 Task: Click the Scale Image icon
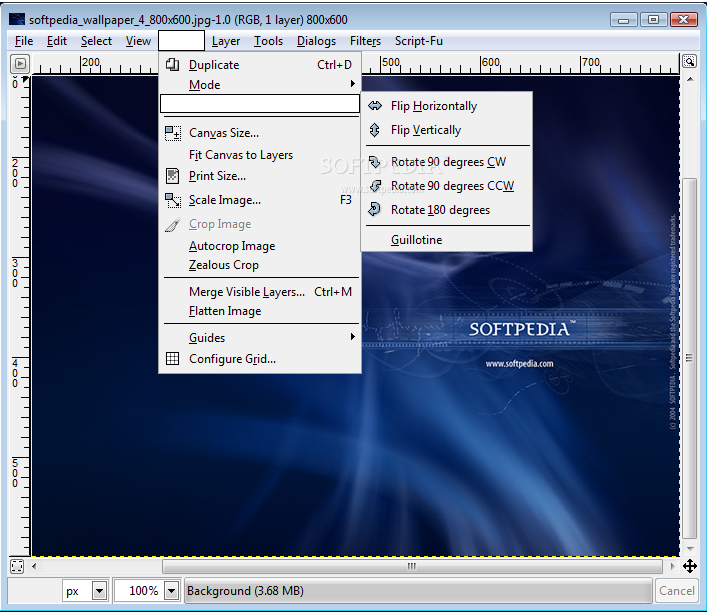[x=173, y=200]
